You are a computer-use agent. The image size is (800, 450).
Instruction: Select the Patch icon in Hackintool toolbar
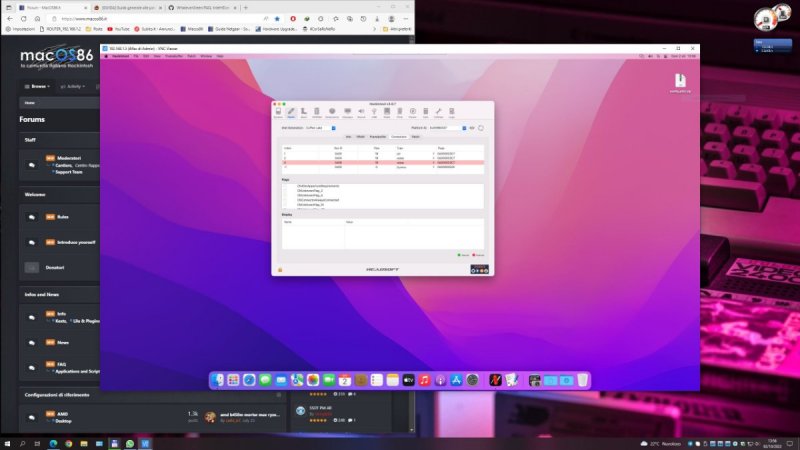click(x=291, y=113)
